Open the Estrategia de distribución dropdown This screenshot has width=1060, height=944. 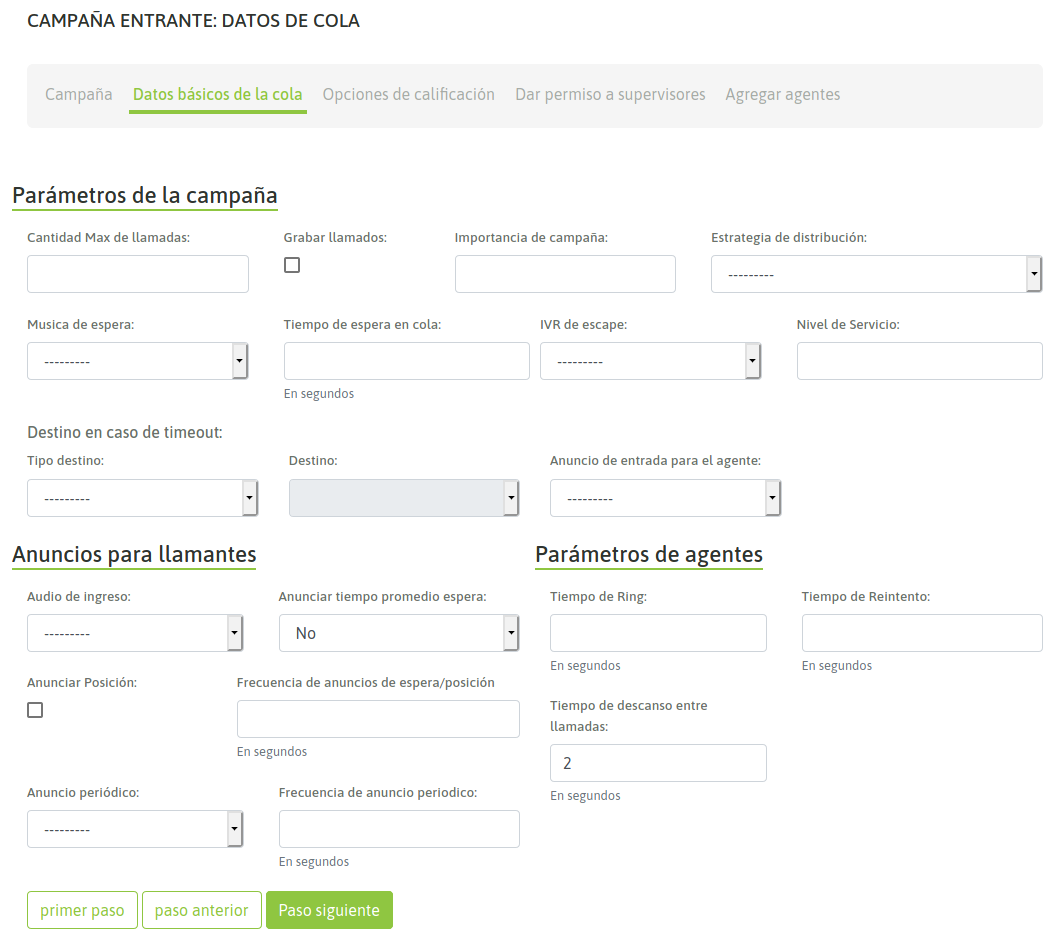pyautogui.click(x=876, y=274)
